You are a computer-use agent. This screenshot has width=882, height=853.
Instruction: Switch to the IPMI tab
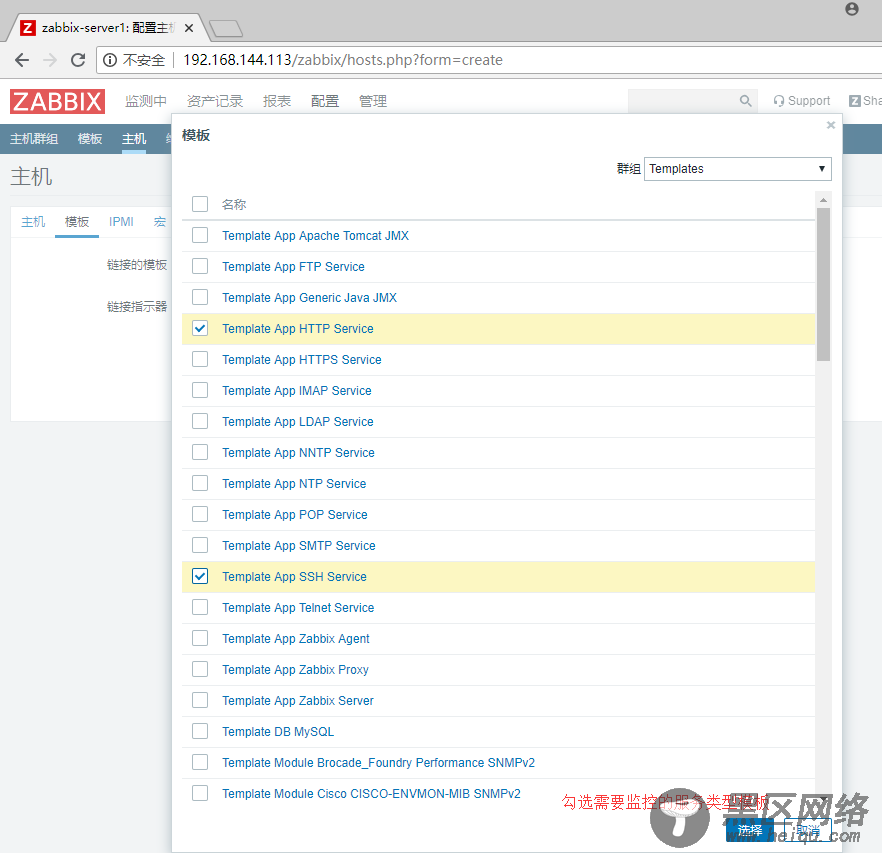(x=122, y=222)
